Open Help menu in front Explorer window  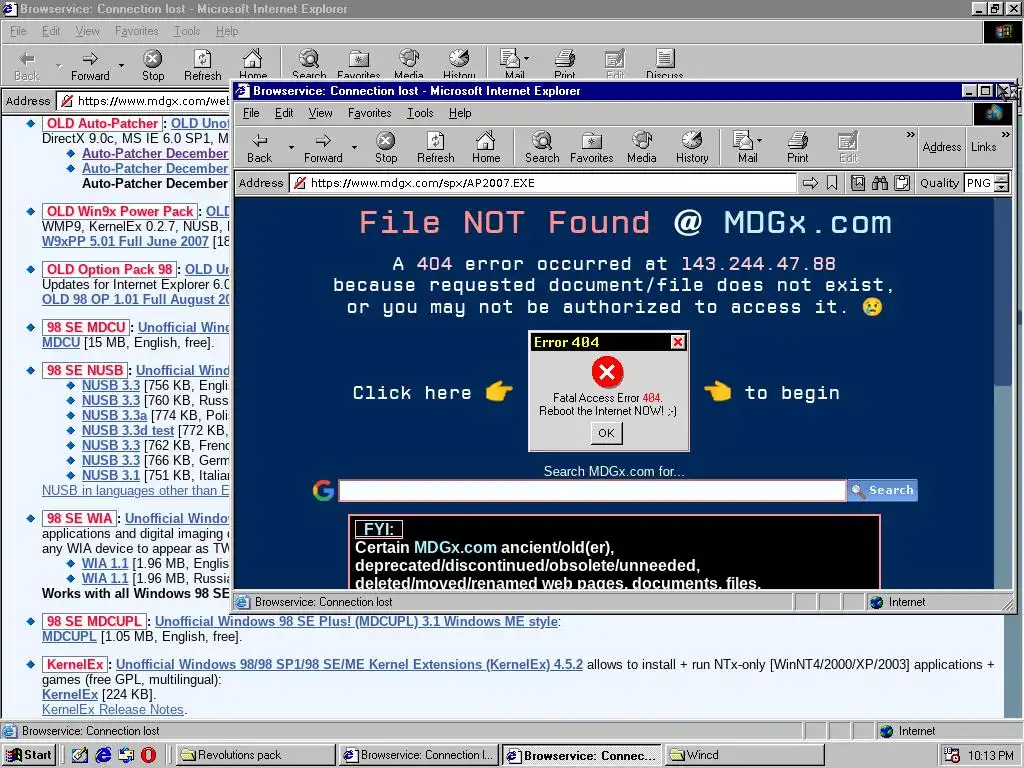460,113
